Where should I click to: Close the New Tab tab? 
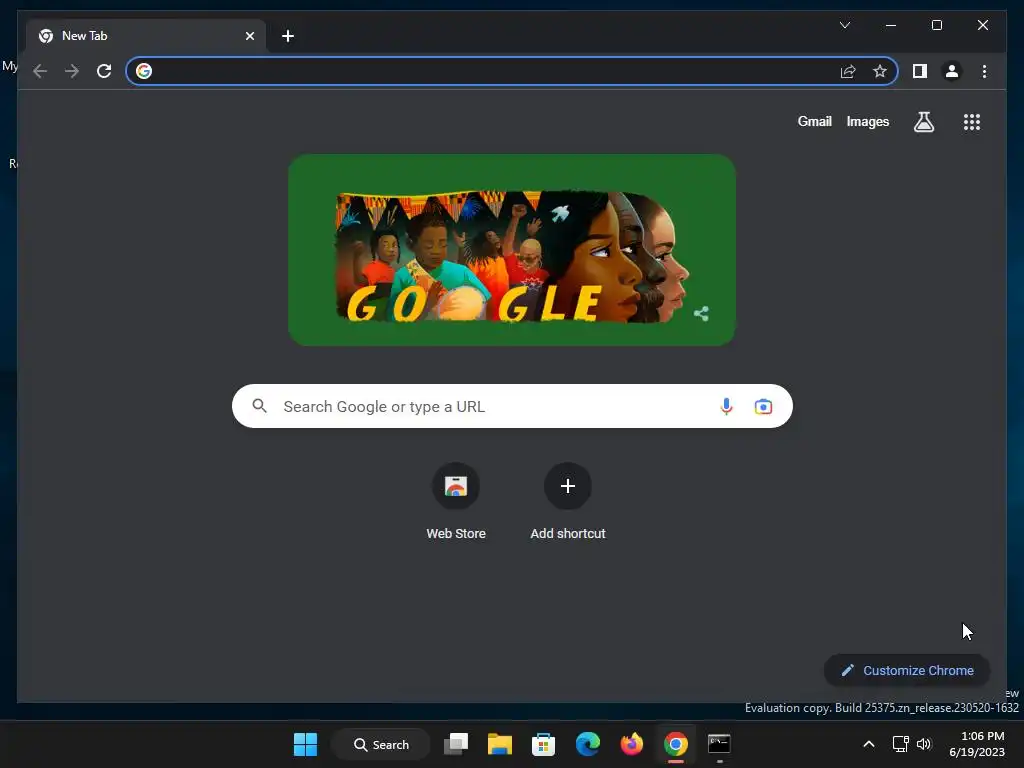(249, 36)
